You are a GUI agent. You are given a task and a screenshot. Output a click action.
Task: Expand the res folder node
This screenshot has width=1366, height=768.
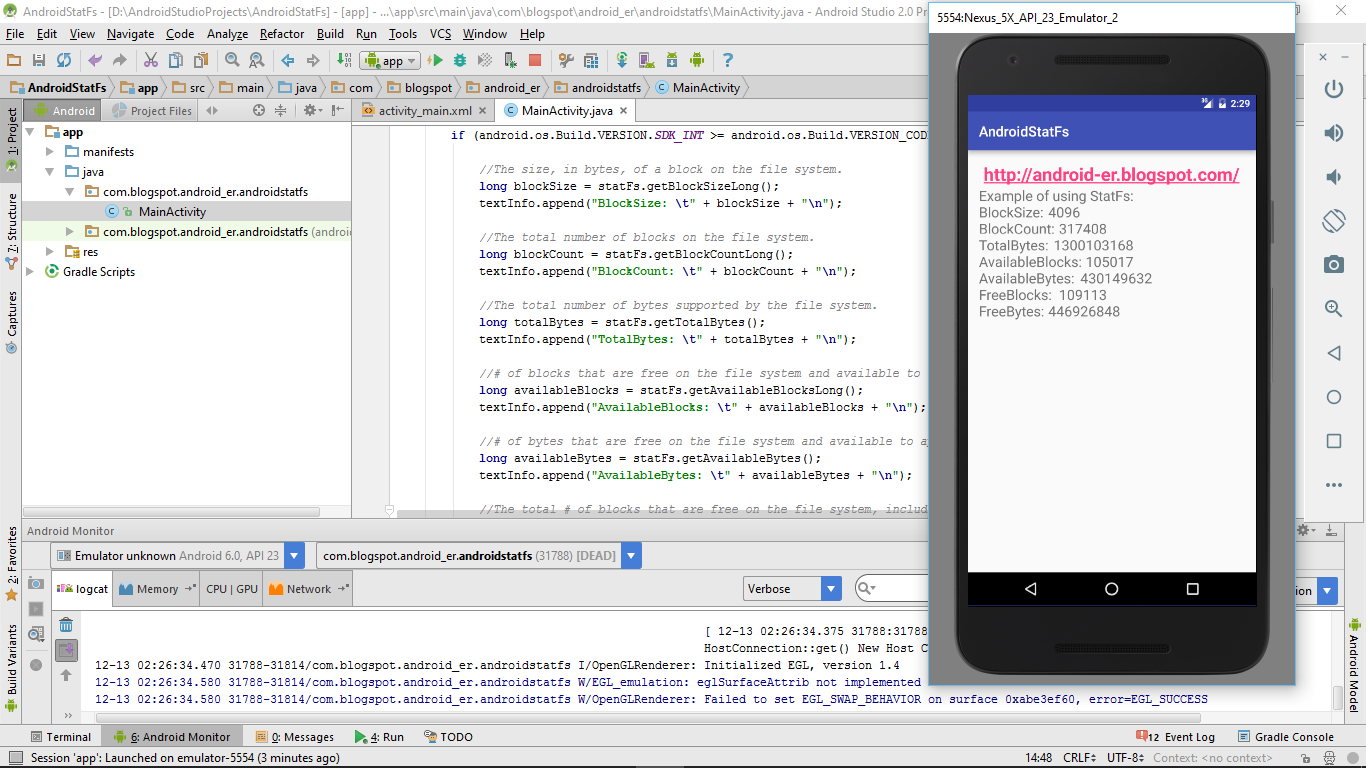(51, 252)
